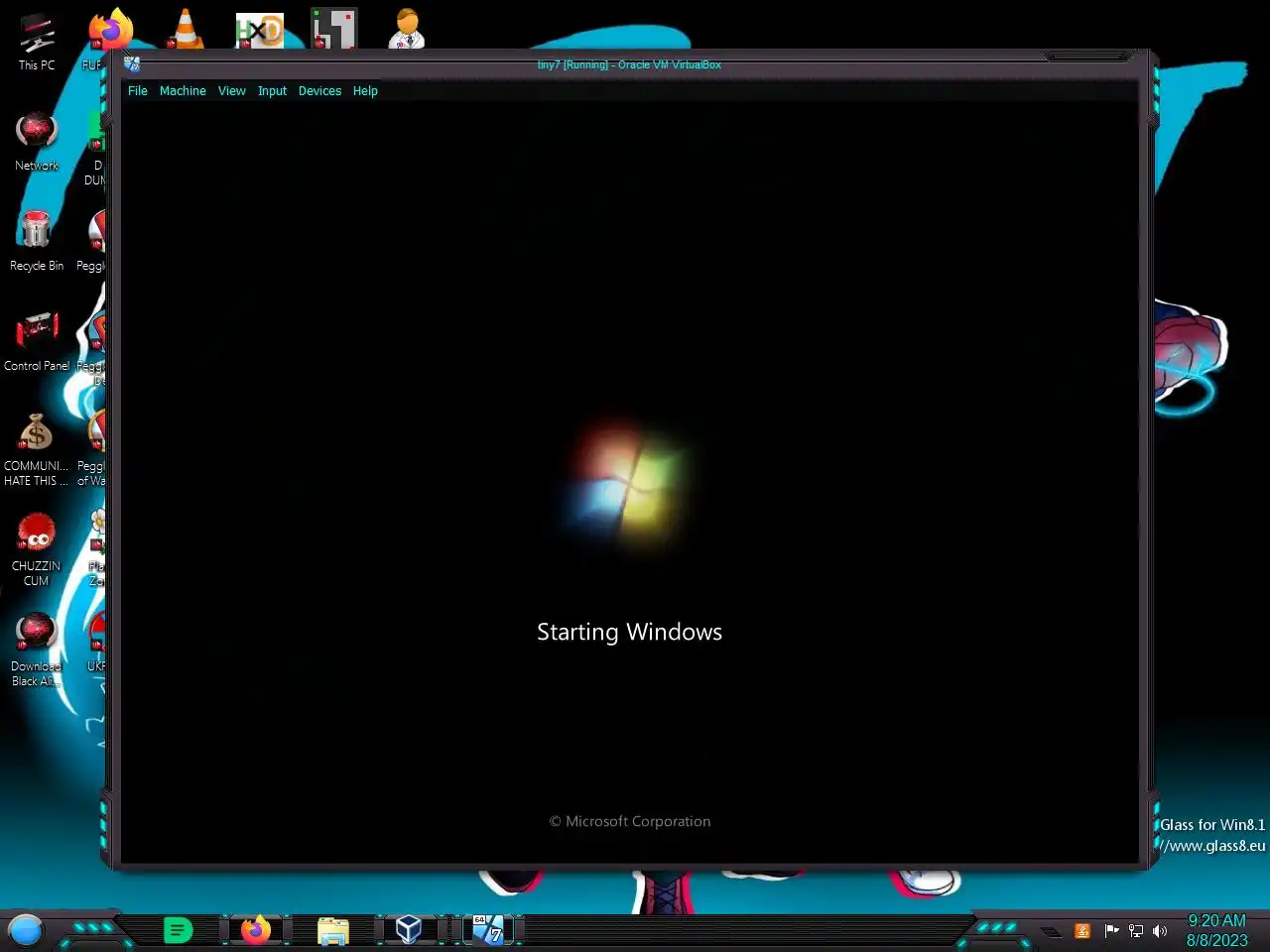Viewport: 1270px width, 952px height.
Task: Open the green chat app on taskbar
Action: pos(178,930)
